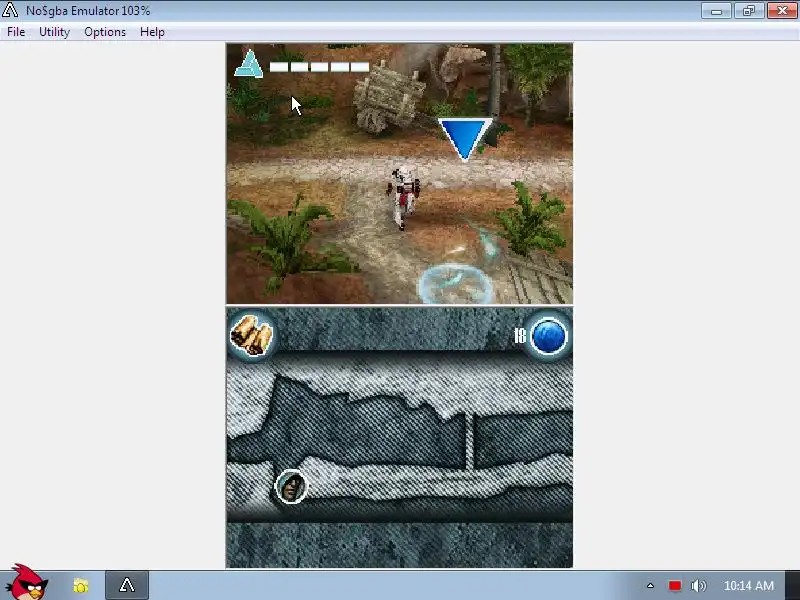Click the 10:14 AM clock
The height and width of the screenshot is (600, 800).
[x=748, y=585]
